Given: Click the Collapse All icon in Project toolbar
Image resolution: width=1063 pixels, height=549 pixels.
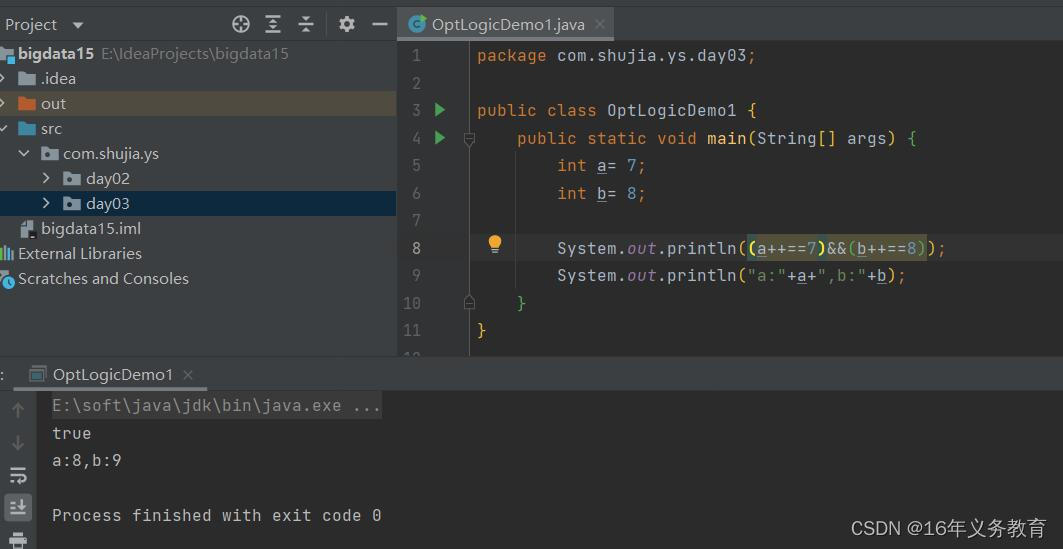Looking at the screenshot, I should [306, 25].
